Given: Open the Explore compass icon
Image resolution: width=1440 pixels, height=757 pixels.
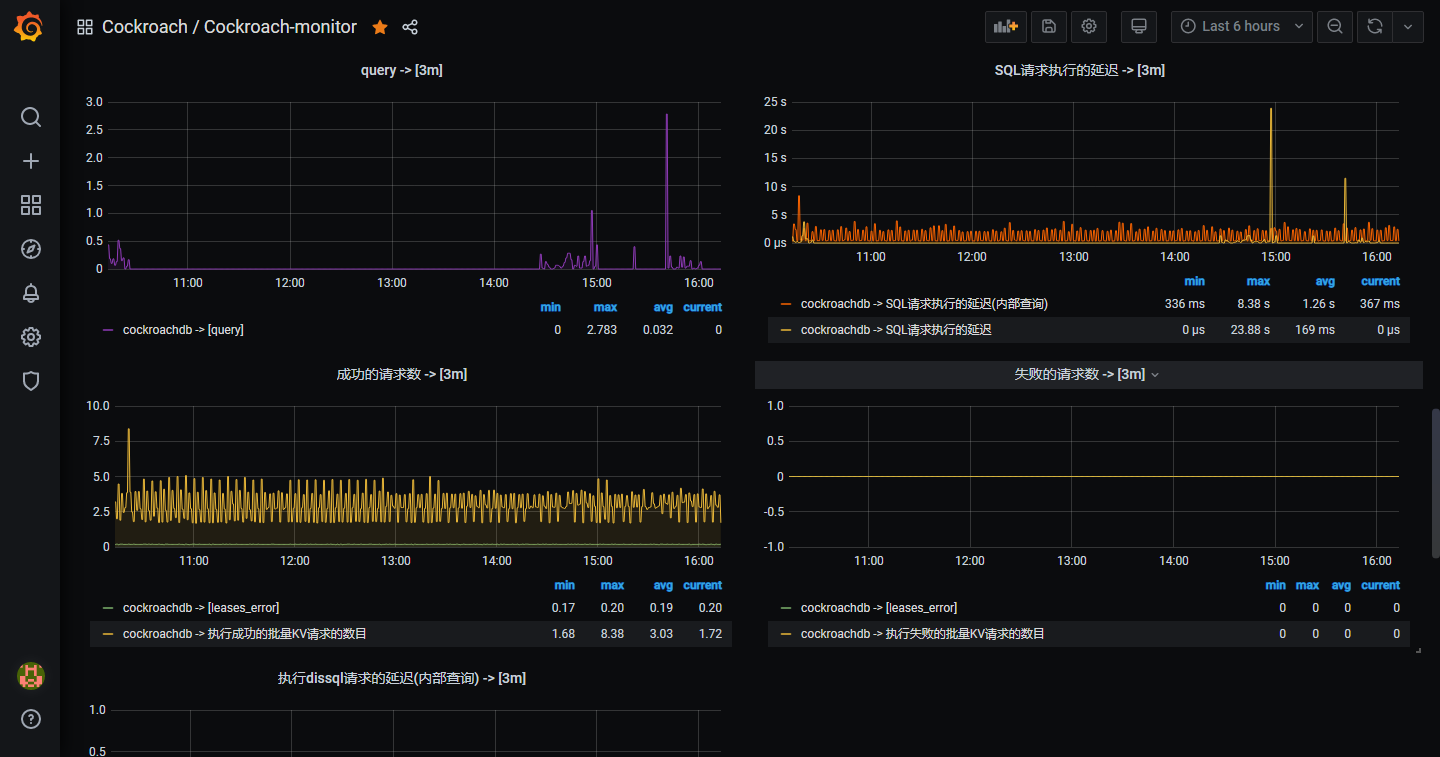Looking at the screenshot, I should pyautogui.click(x=31, y=249).
